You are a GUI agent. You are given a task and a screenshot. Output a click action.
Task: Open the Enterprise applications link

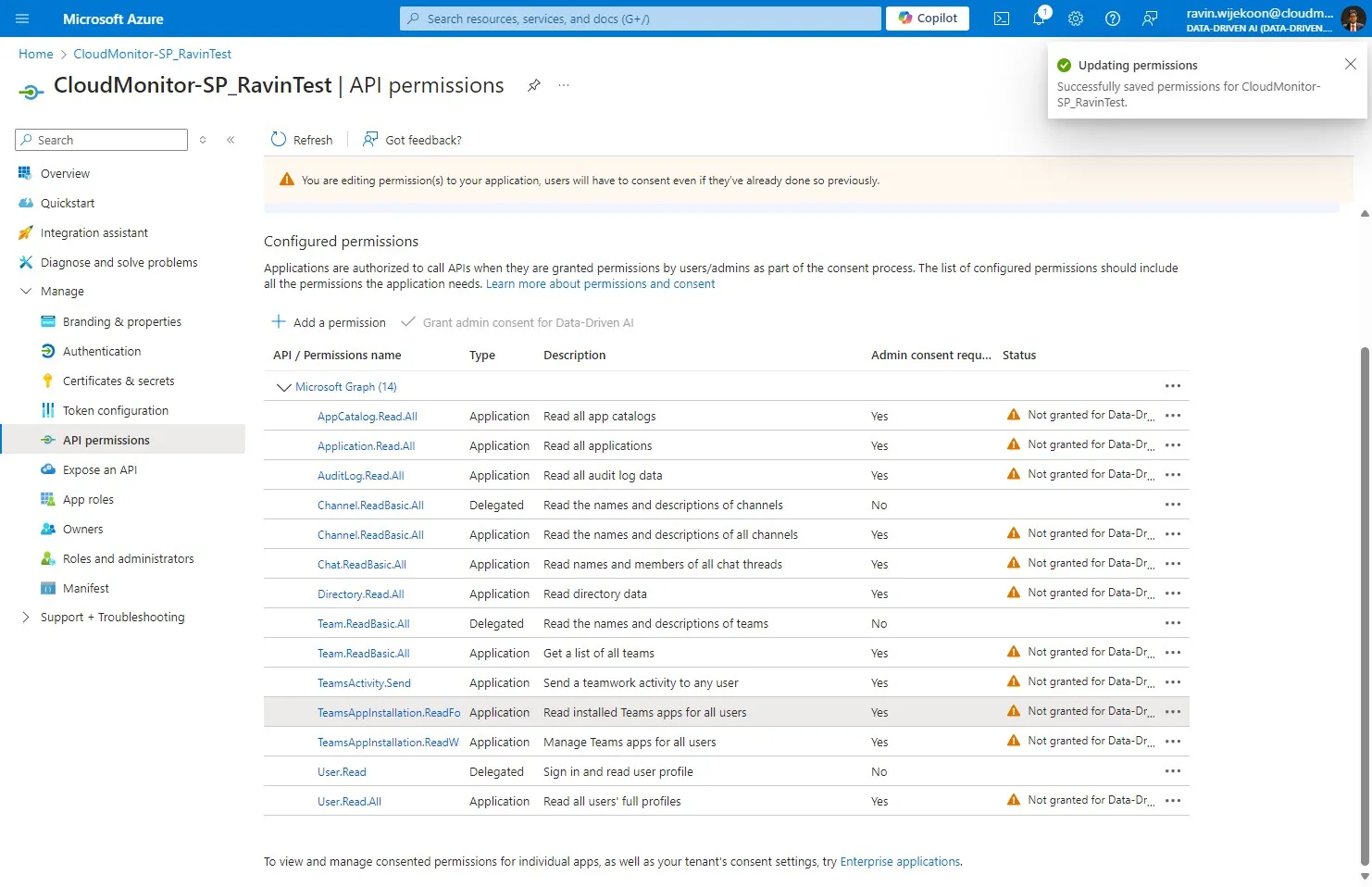[x=900, y=862]
